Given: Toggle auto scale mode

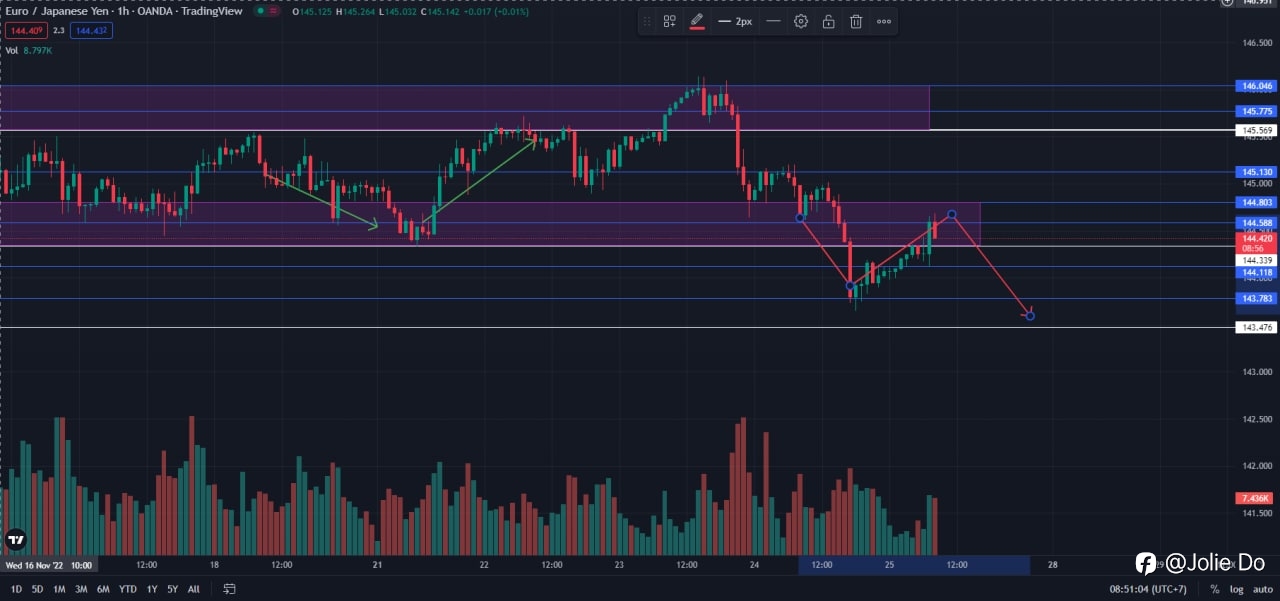Looking at the screenshot, I should click(x=1261, y=589).
